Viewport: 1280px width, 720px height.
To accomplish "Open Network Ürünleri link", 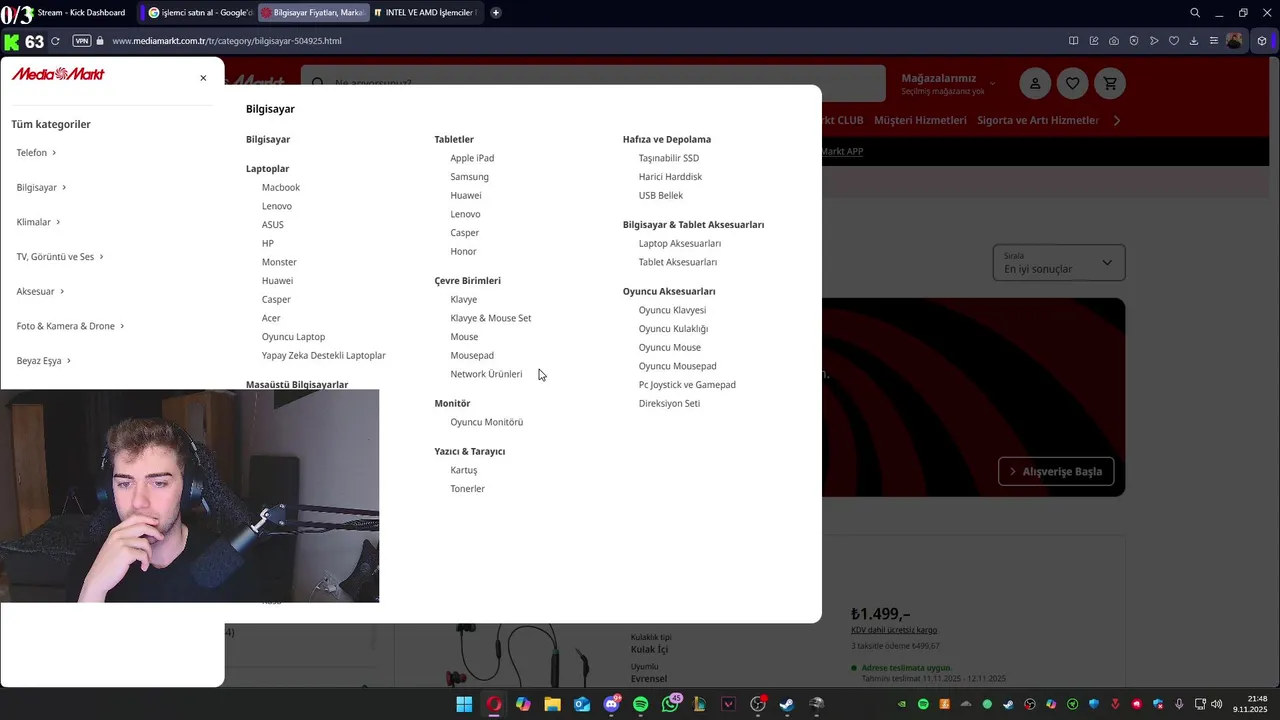I will (x=486, y=374).
